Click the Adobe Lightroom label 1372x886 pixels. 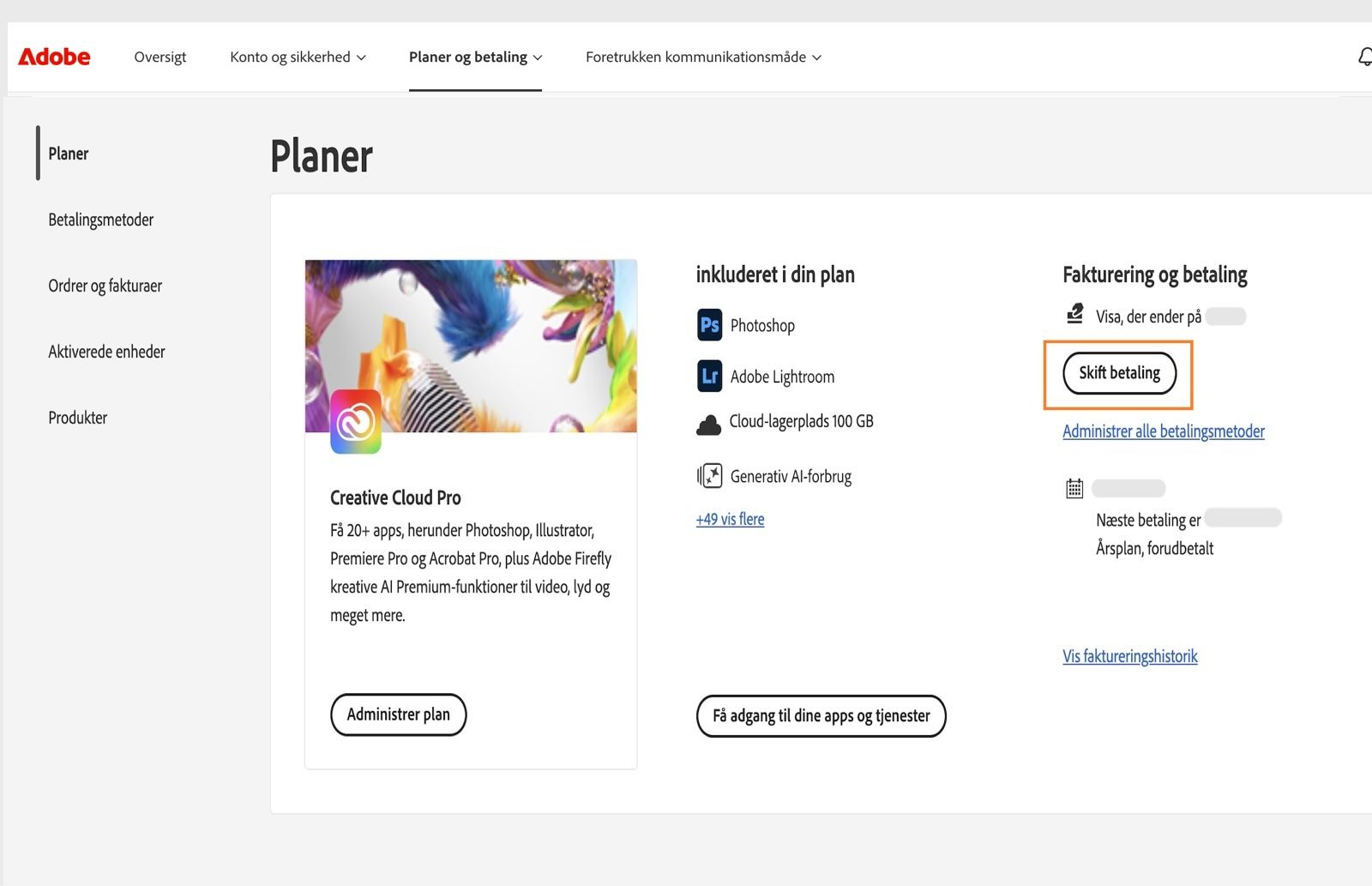tap(782, 377)
